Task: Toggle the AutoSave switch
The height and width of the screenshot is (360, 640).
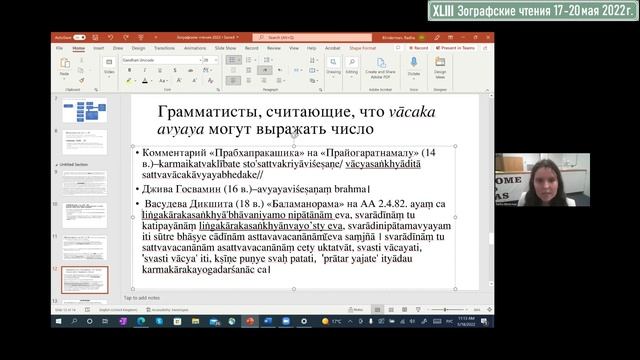Action: pos(79,37)
